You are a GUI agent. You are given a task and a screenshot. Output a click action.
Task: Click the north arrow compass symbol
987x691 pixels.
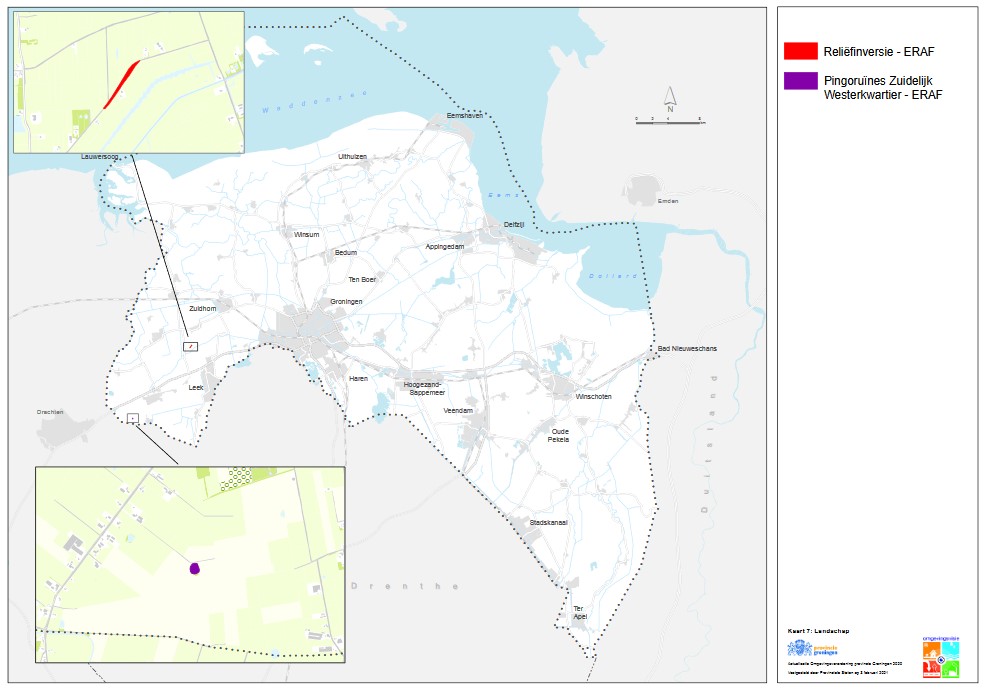tap(671, 97)
